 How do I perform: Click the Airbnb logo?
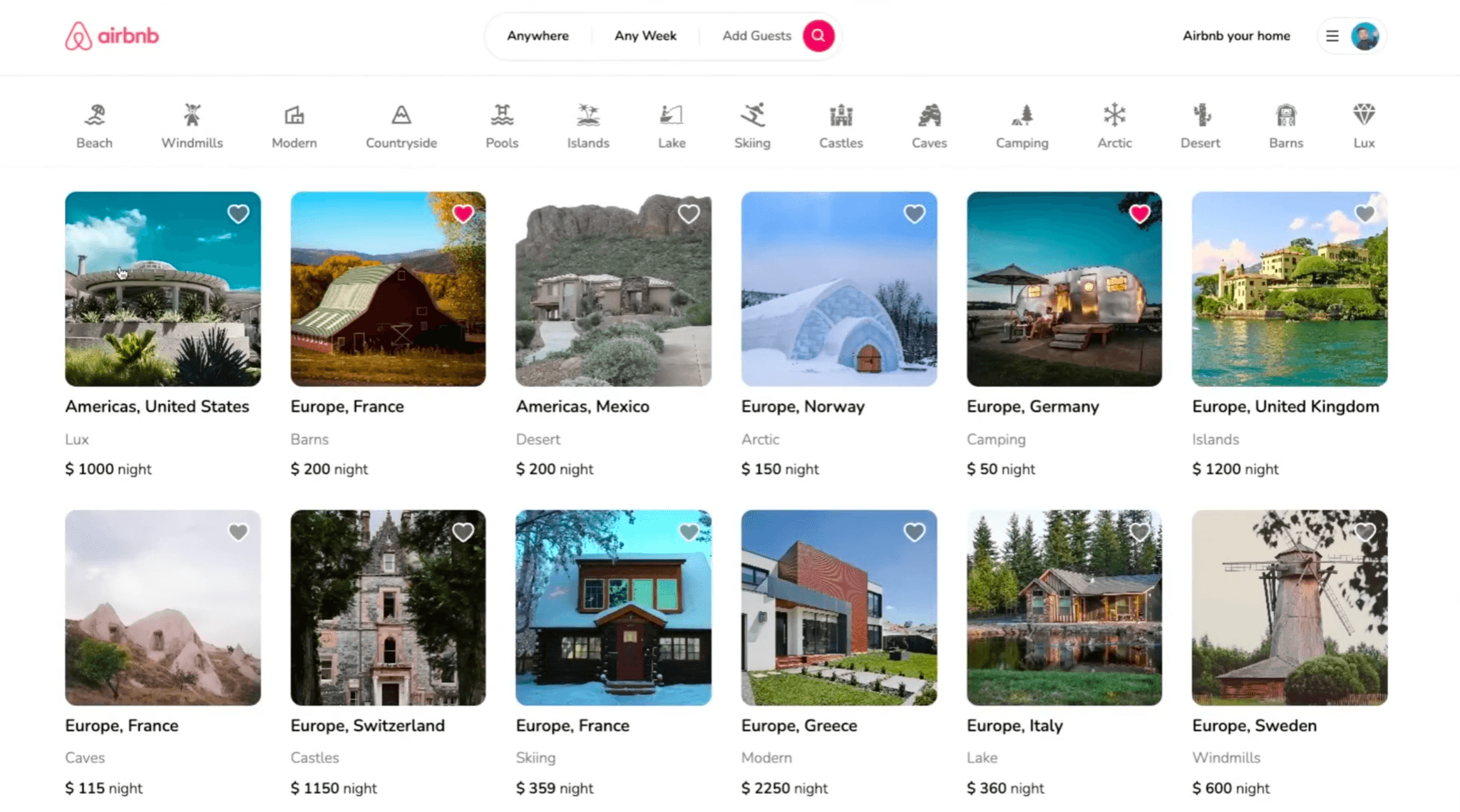click(112, 36)
